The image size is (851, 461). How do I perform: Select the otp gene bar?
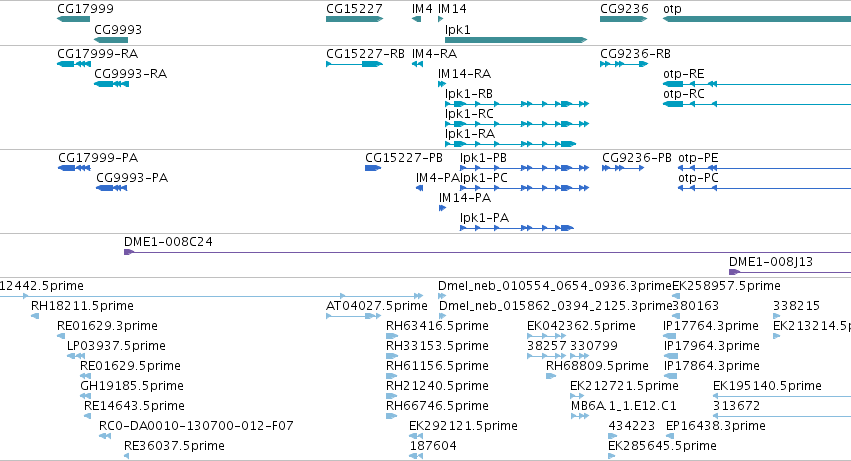[x=757, y=19]
